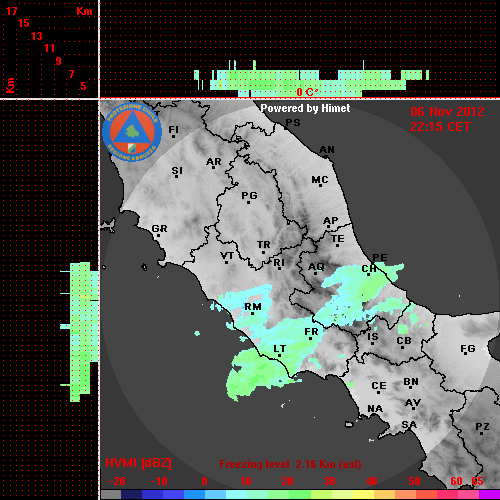
Task: Click the TE city marker on the map
Action: click(337, 246)
